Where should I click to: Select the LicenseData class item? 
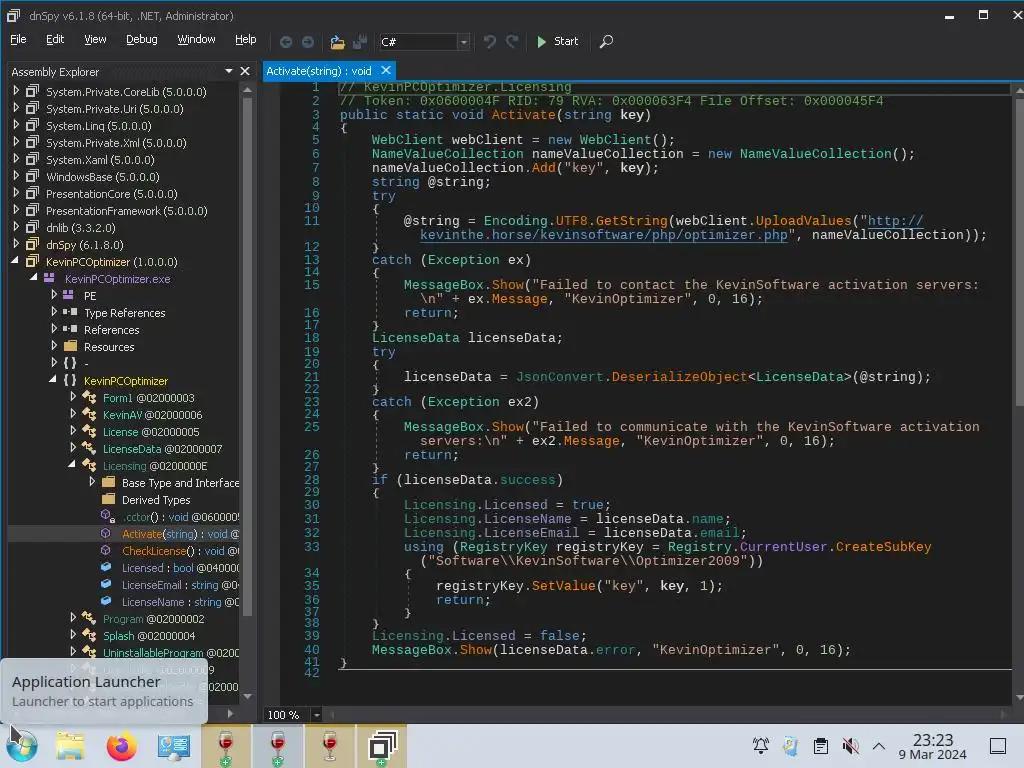[x=162, y=449]
